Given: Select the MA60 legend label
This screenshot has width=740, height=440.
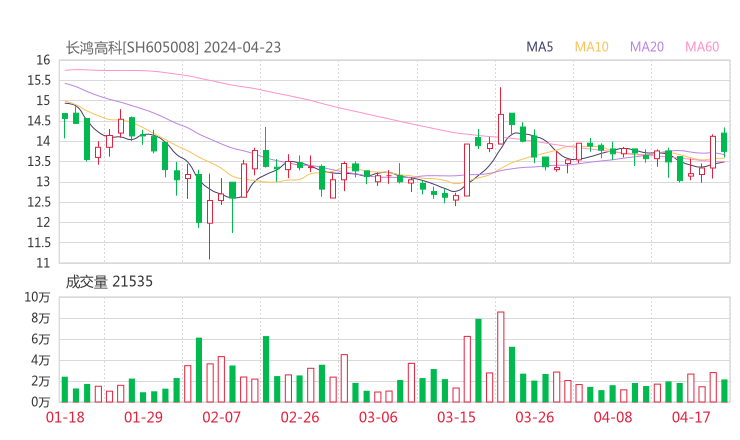Looking at the screenshot, I should 702,47.
